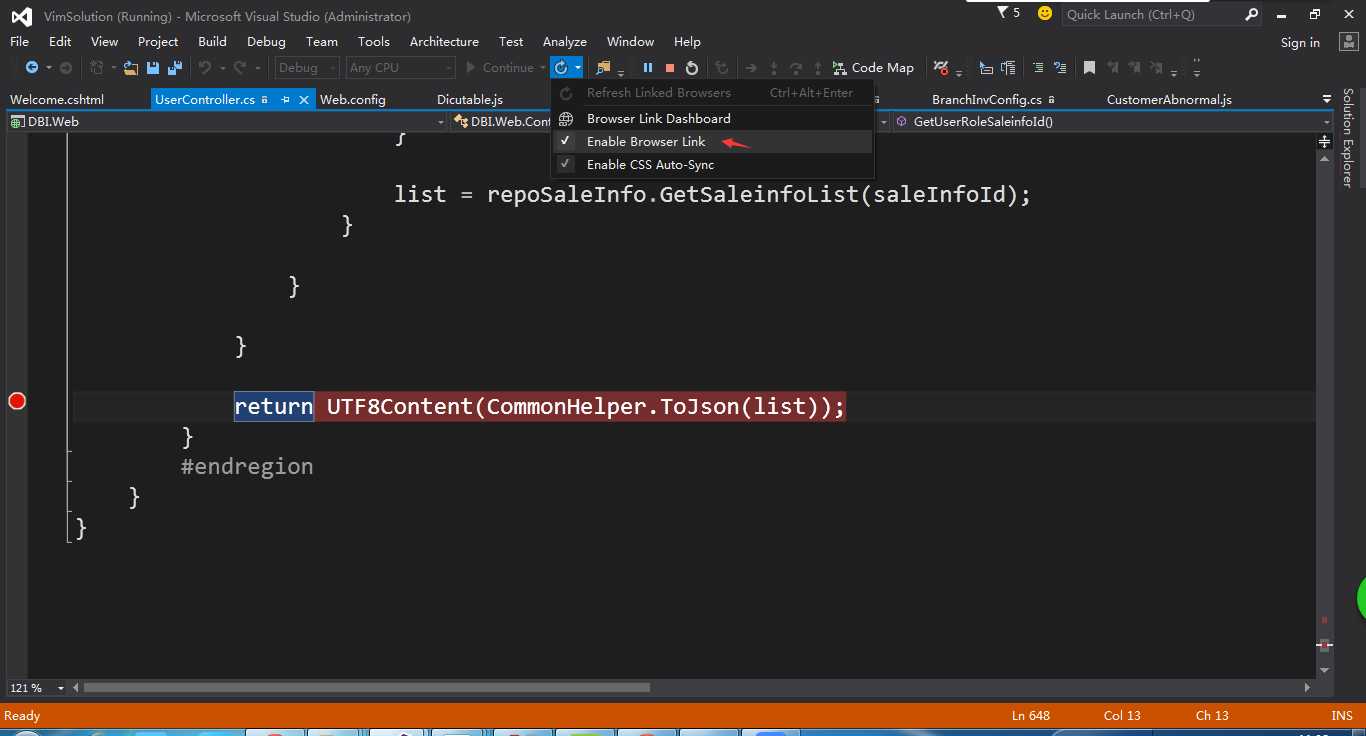Image resolution: width=1366 pixels, height=736 pixels.
Task: Toggle the Enable Browser Link option
Action: tap(712, 141)
